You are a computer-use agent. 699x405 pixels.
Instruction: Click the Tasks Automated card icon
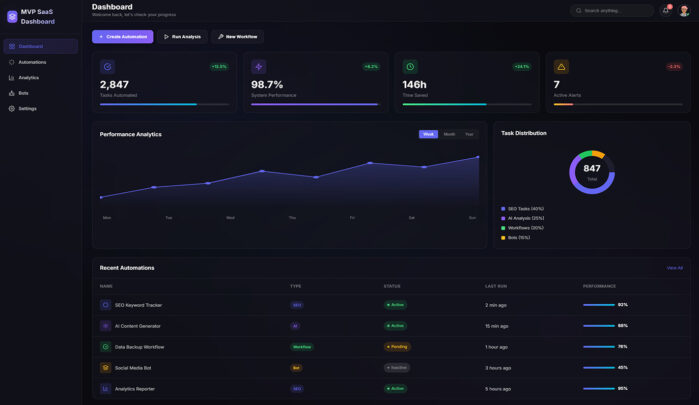pos(108,67)
